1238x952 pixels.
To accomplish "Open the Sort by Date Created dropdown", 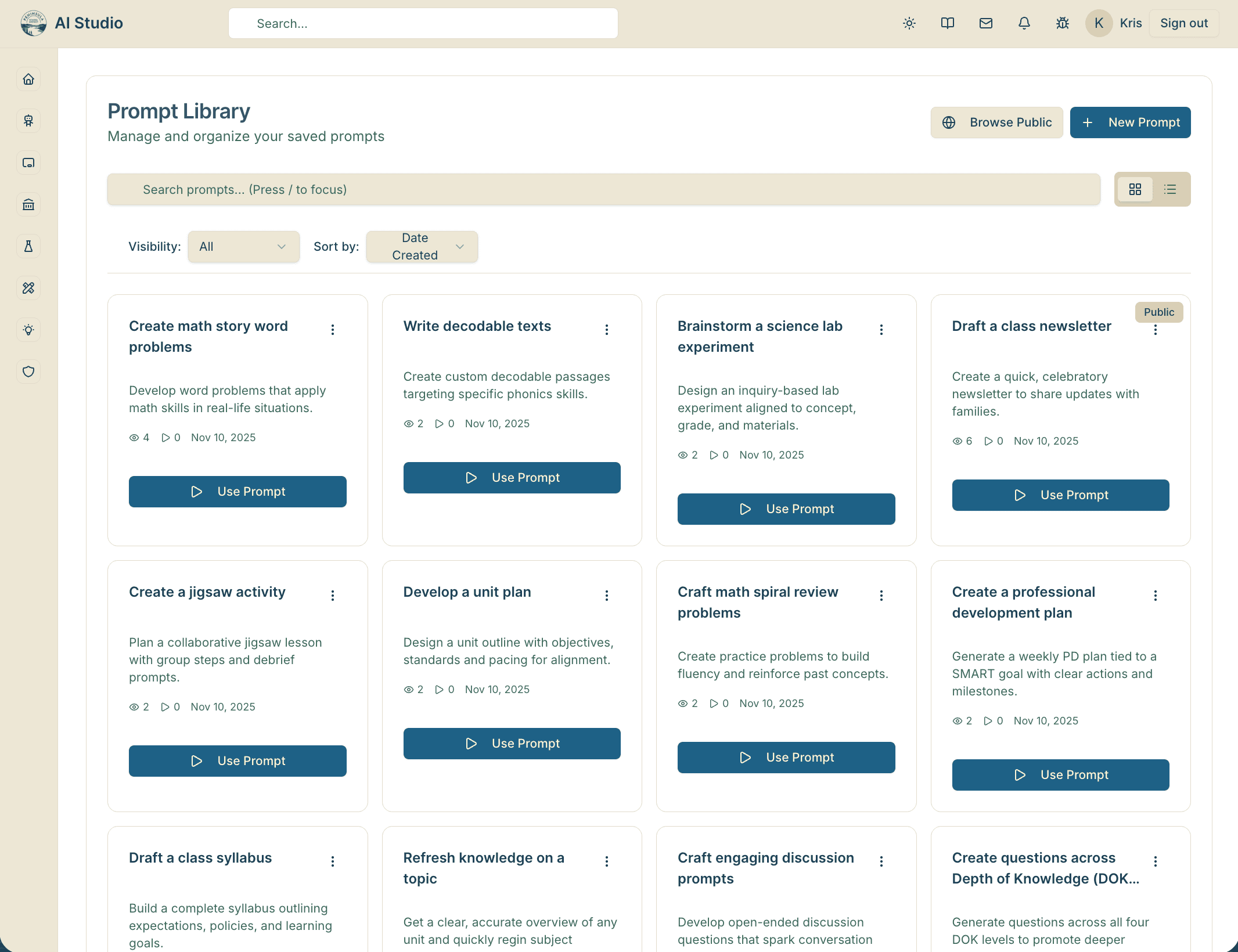I will click(422, 246).
